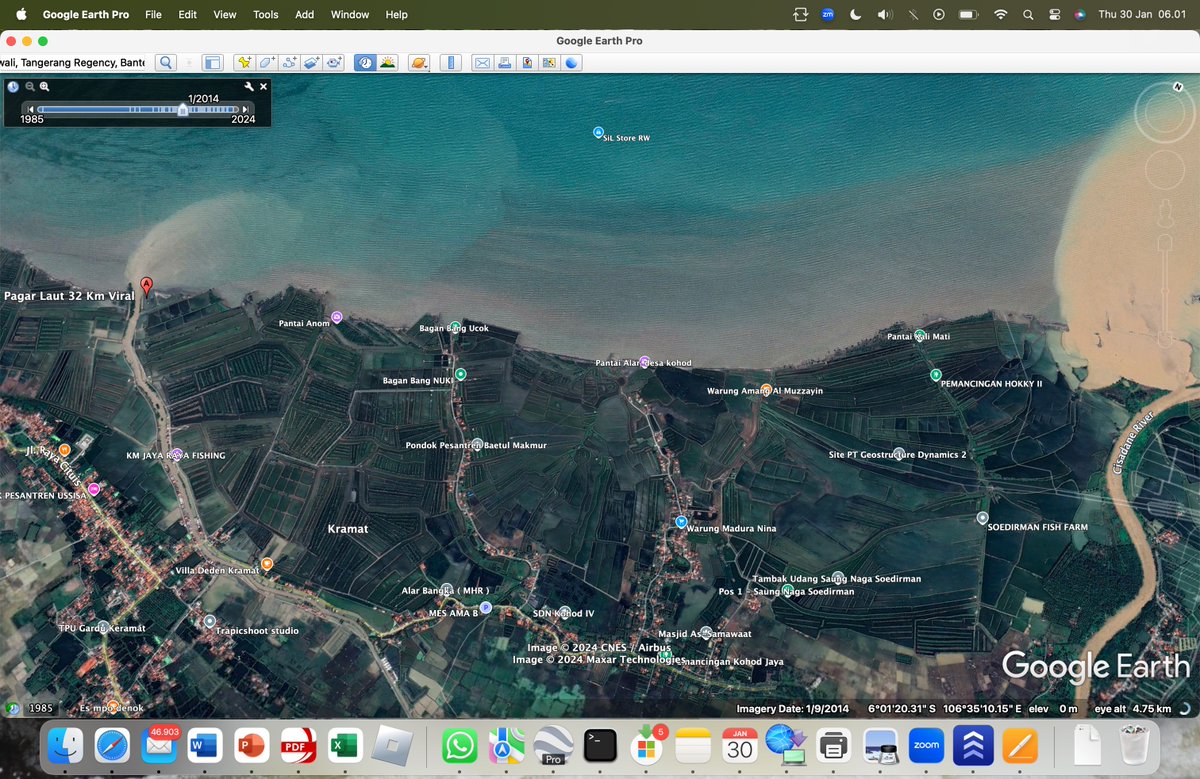Click the Imagery Date 1/9/2014 text
The width and height of the screenshot is (1200, 779).
(792, 709)
